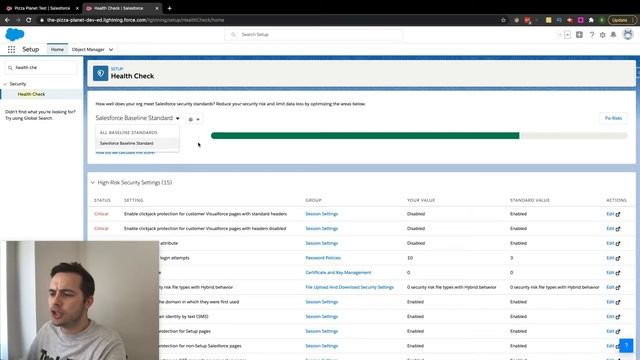
Task: Click the Quick Find box with health che
Action: click(x=41, y=68)
